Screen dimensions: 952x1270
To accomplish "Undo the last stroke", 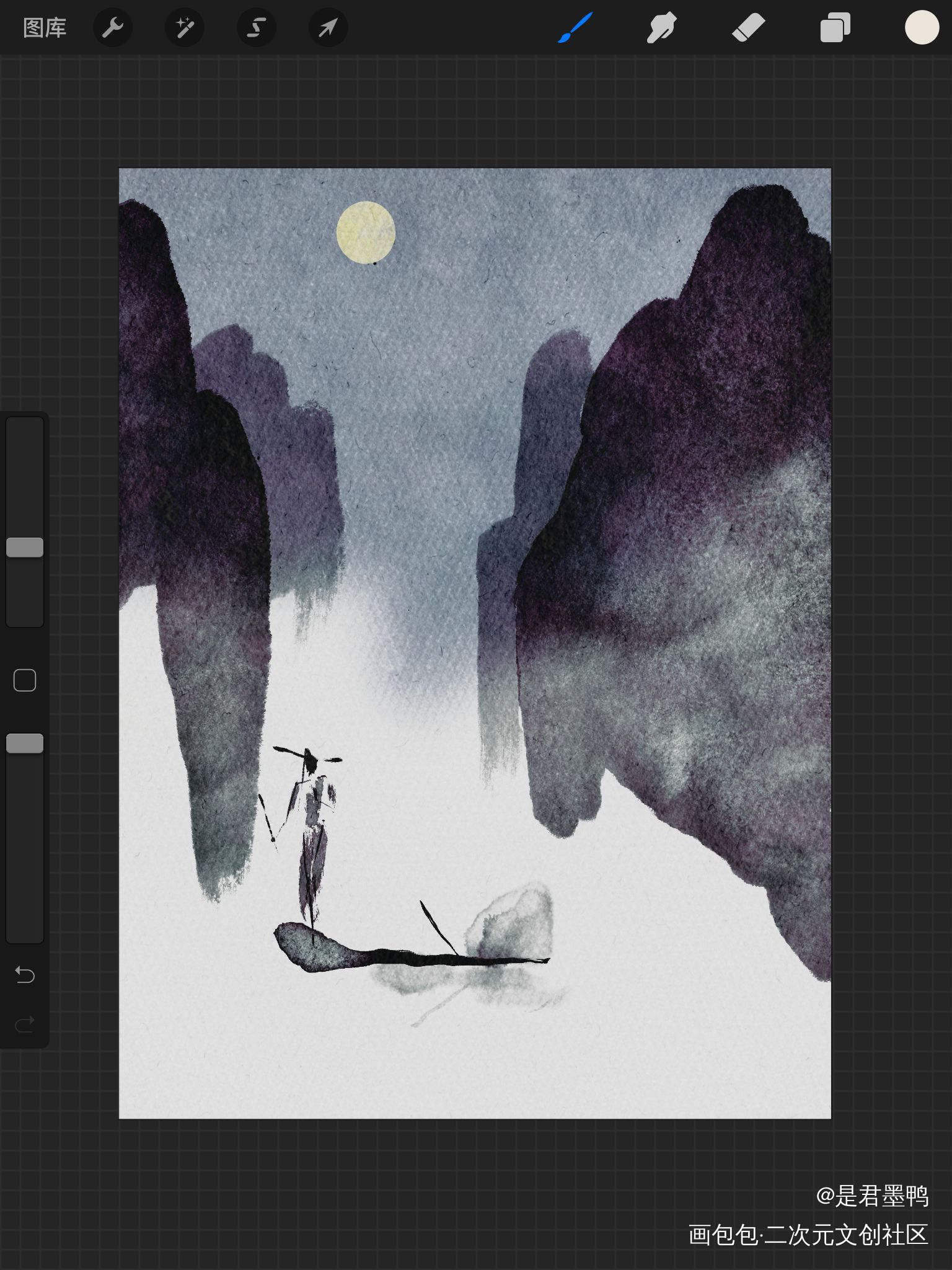I will (x=25, y=975).
